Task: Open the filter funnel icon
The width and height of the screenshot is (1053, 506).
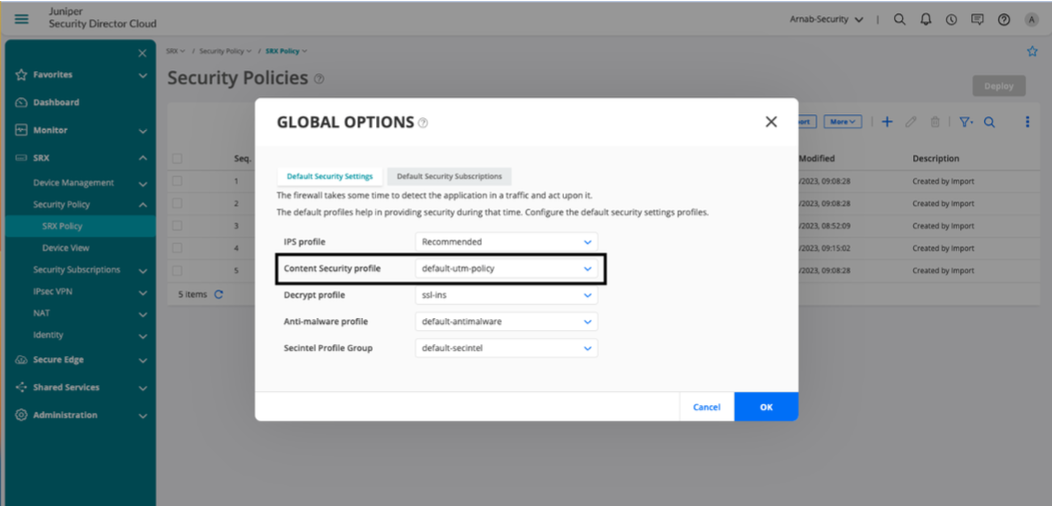Action: coord(965,122)
